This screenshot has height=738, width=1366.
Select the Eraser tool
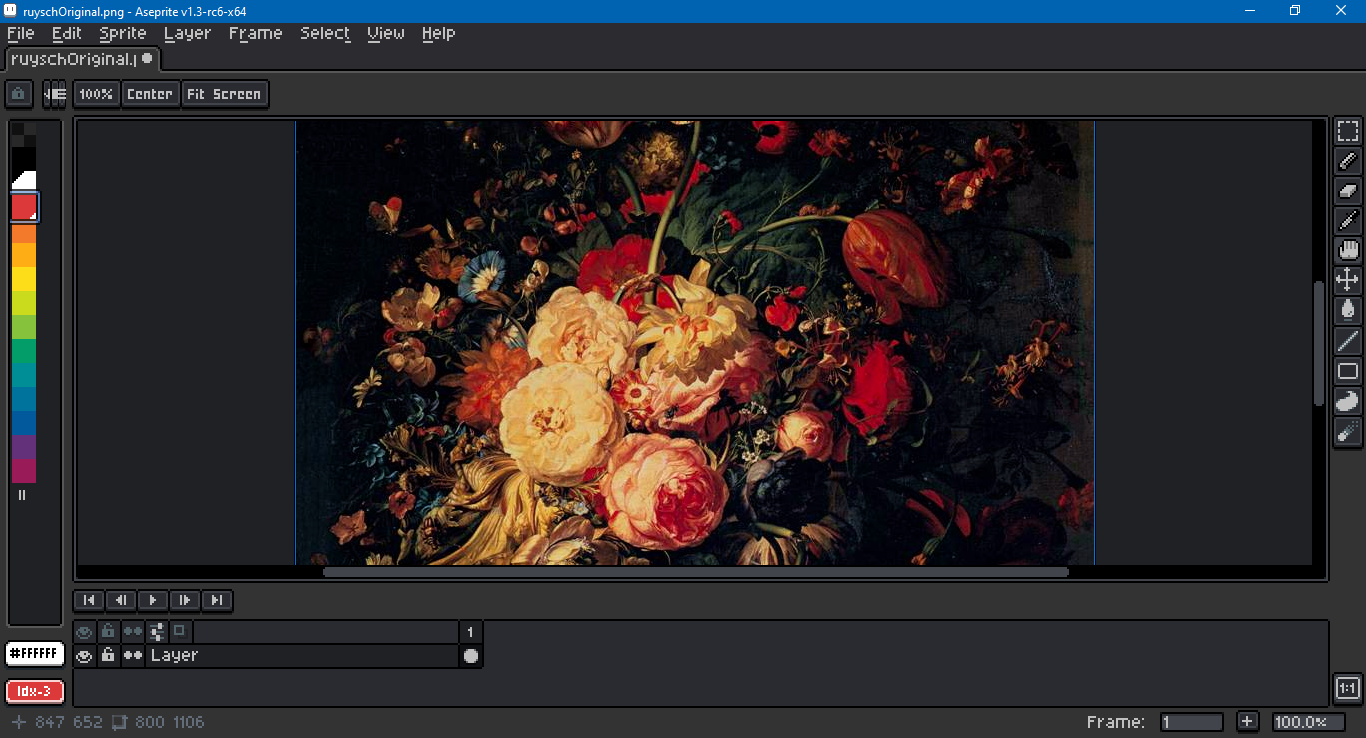[1347, 191]
